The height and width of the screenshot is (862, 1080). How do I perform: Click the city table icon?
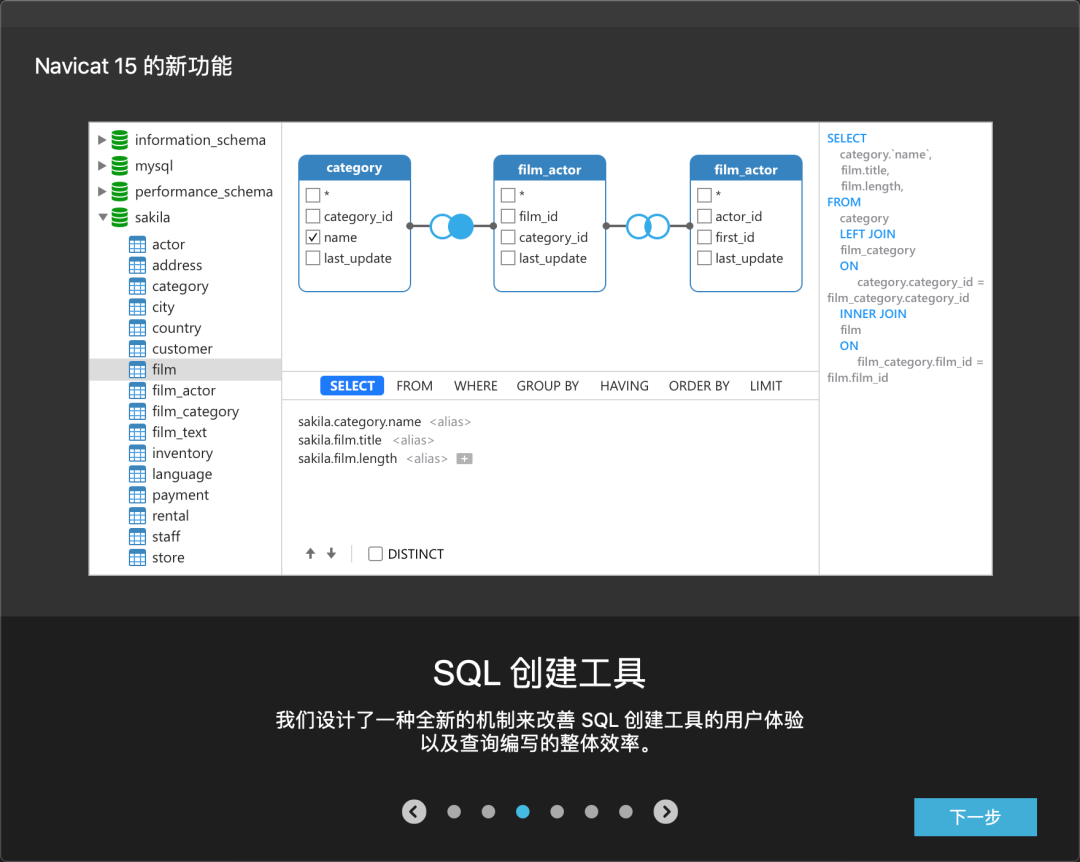click(138, 307)
